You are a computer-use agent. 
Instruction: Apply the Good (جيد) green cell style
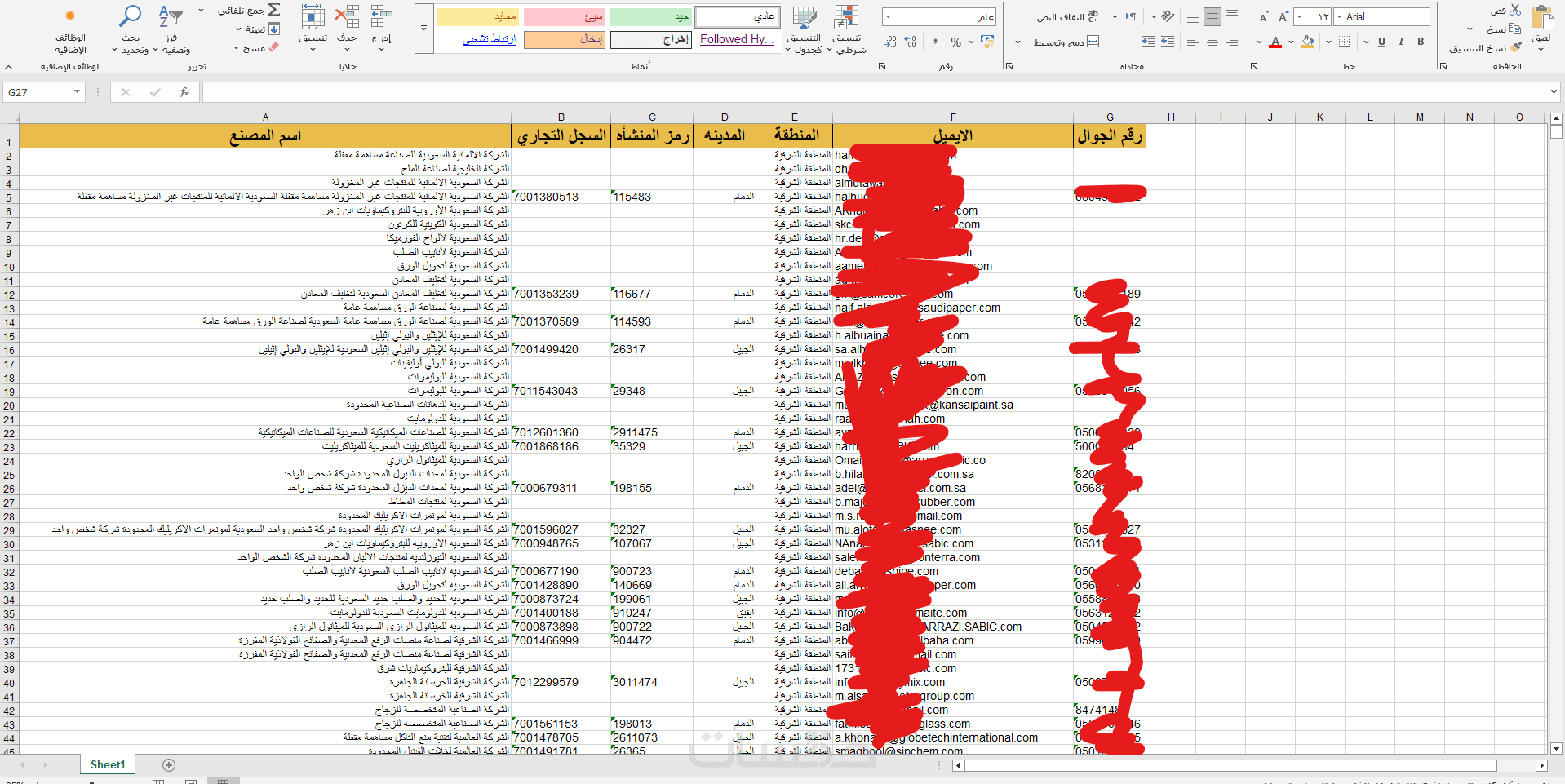(x=650, y=16)
